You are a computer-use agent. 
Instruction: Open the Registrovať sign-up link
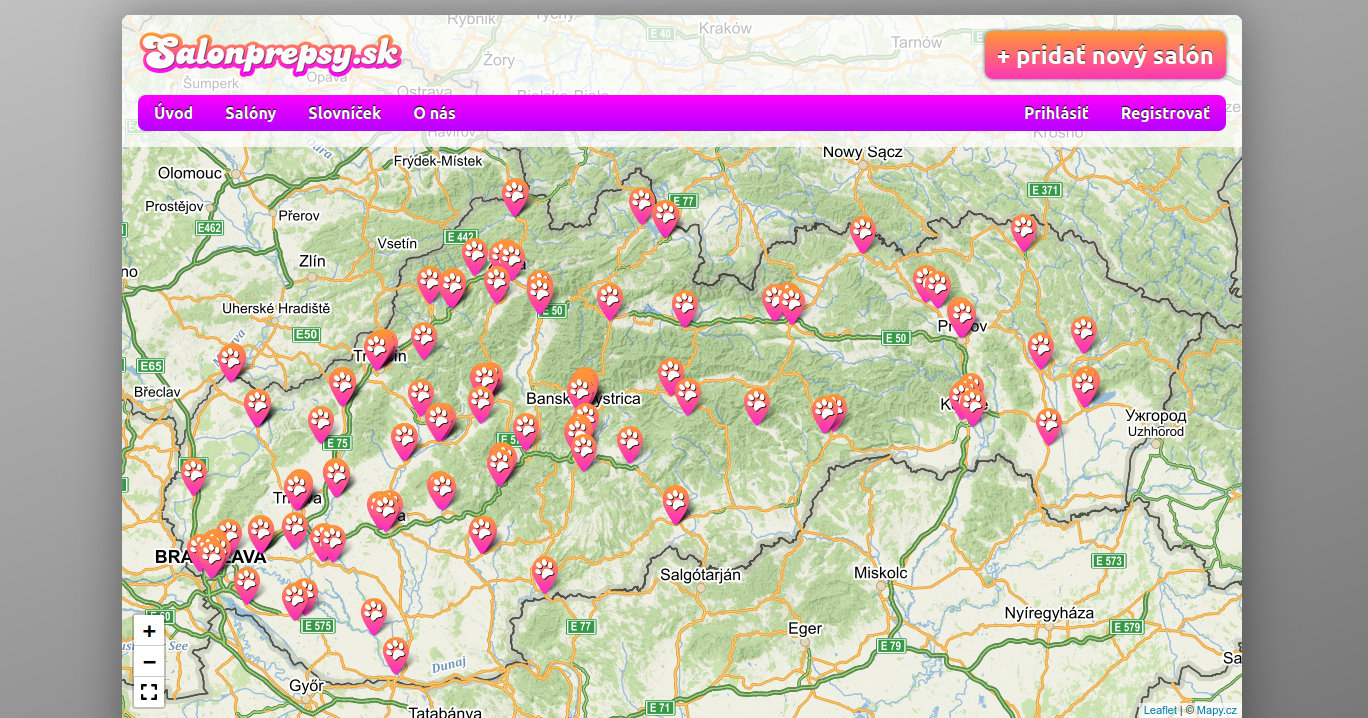click(x=1165, y=113)
